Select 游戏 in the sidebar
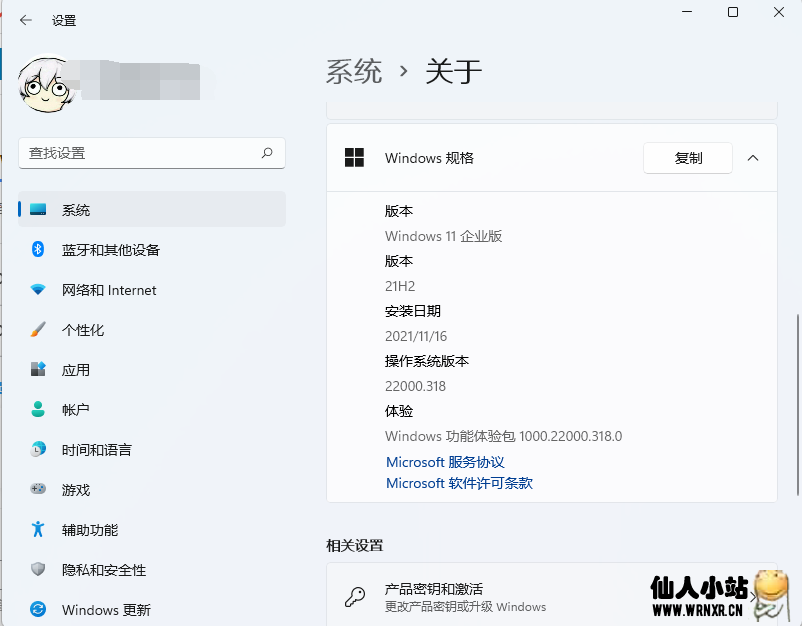802x626 pixels. tap(152, 489)
